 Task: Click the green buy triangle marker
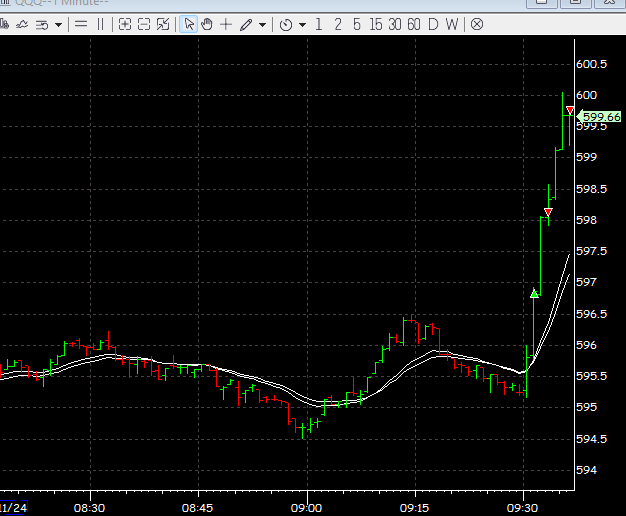pos(534,294)
